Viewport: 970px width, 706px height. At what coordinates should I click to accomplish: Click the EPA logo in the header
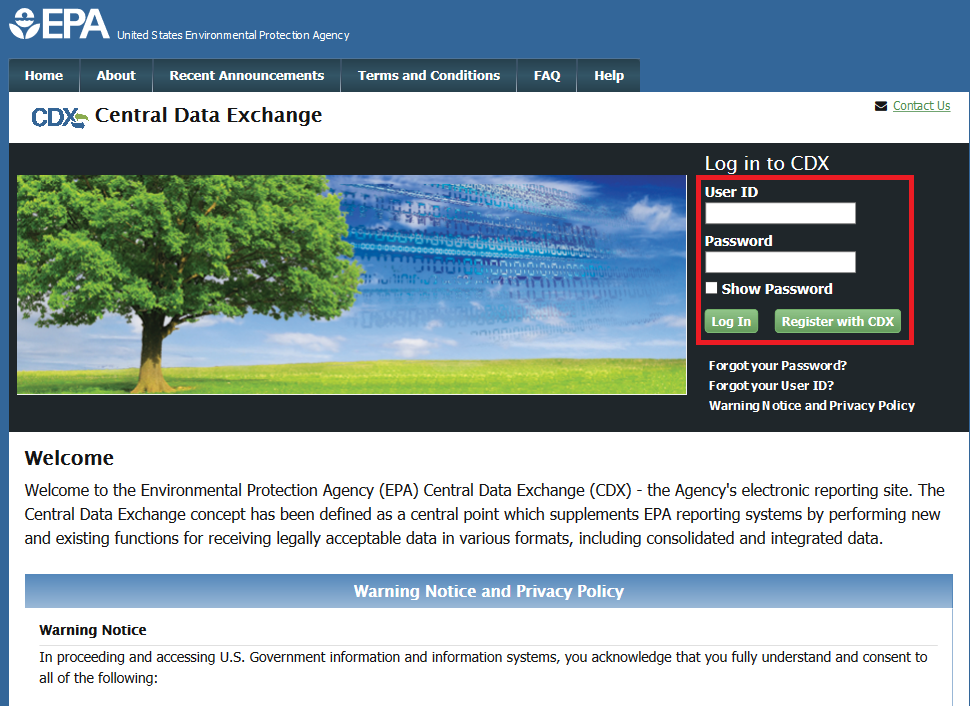[59, 24]
